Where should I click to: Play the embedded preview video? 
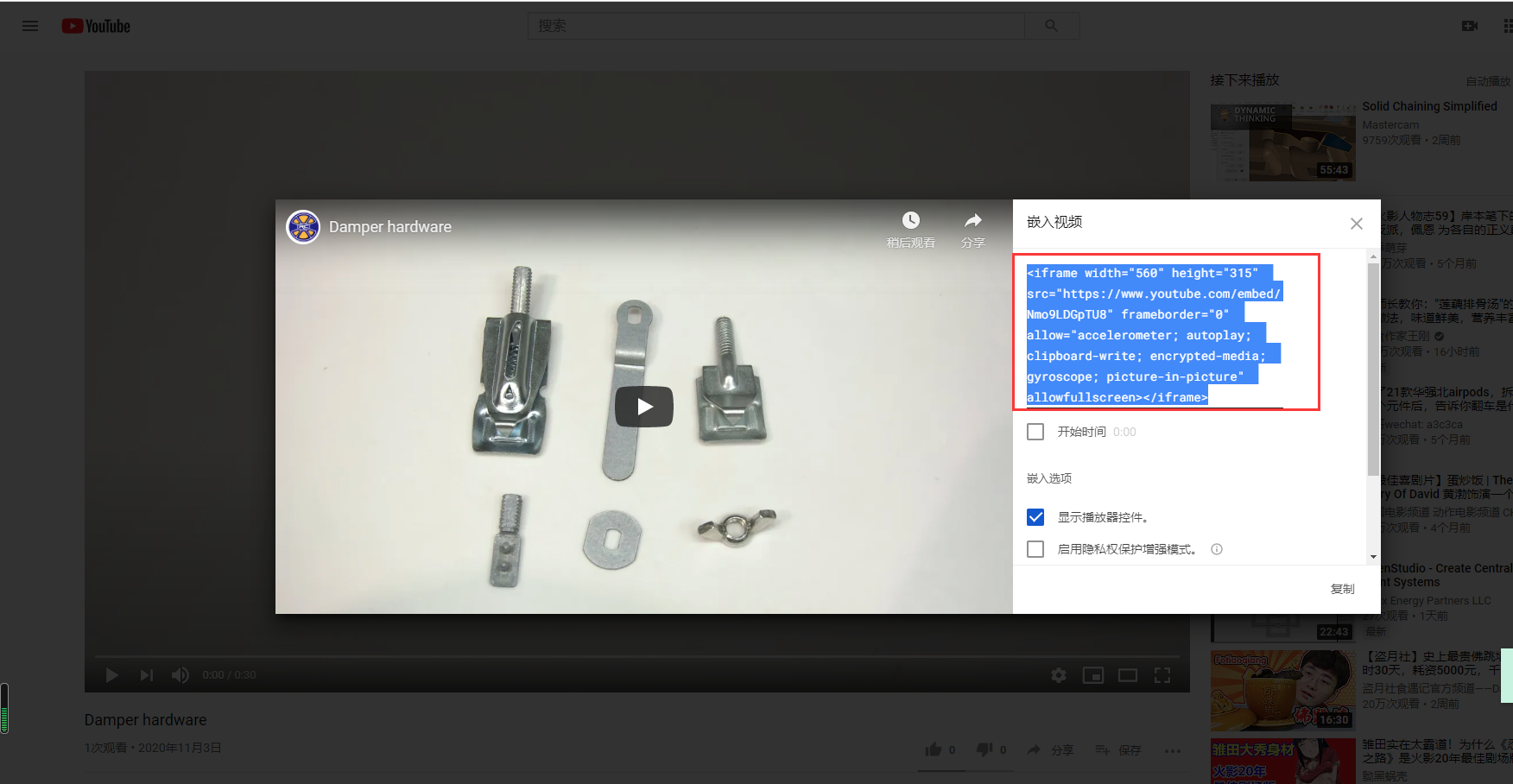coord(644,407)
